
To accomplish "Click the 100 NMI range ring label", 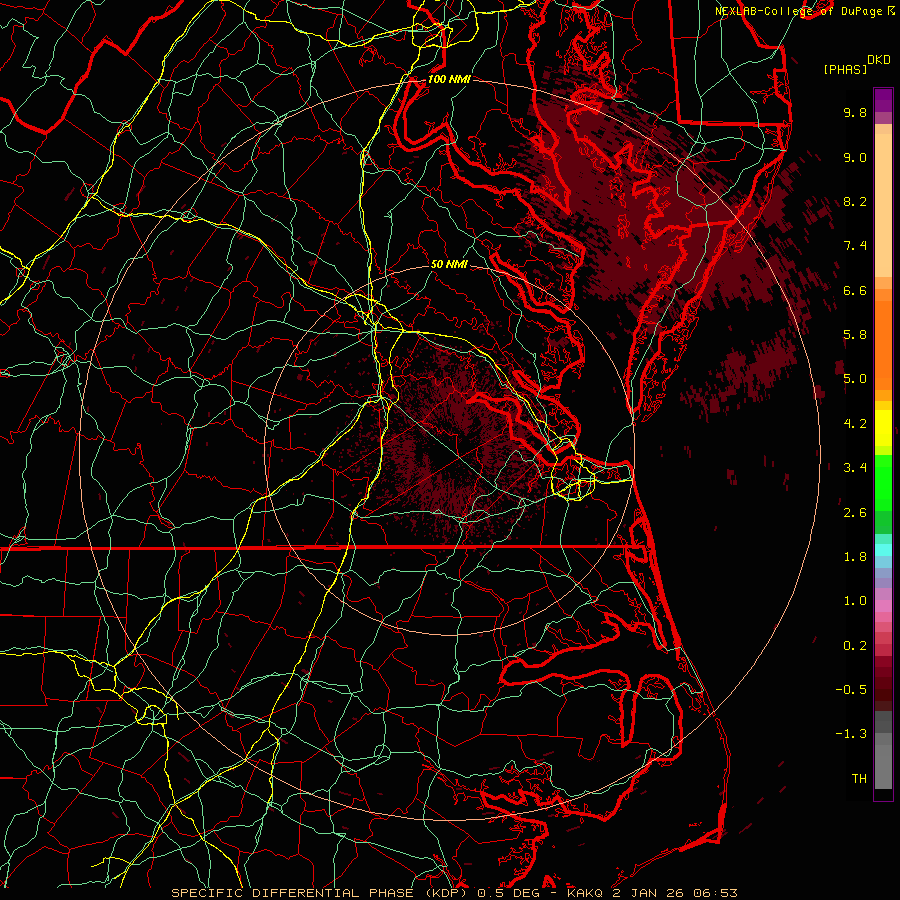I will [x=449, y=79].
